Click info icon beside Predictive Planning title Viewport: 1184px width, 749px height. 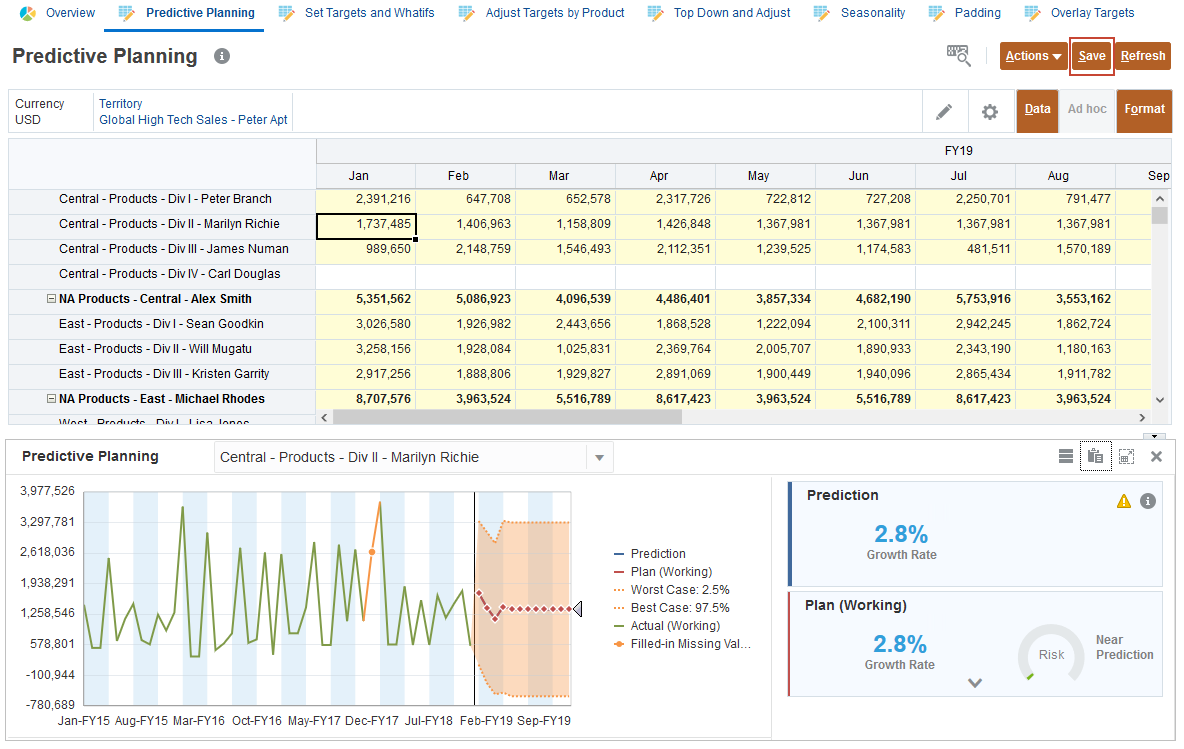coord(222,57)
